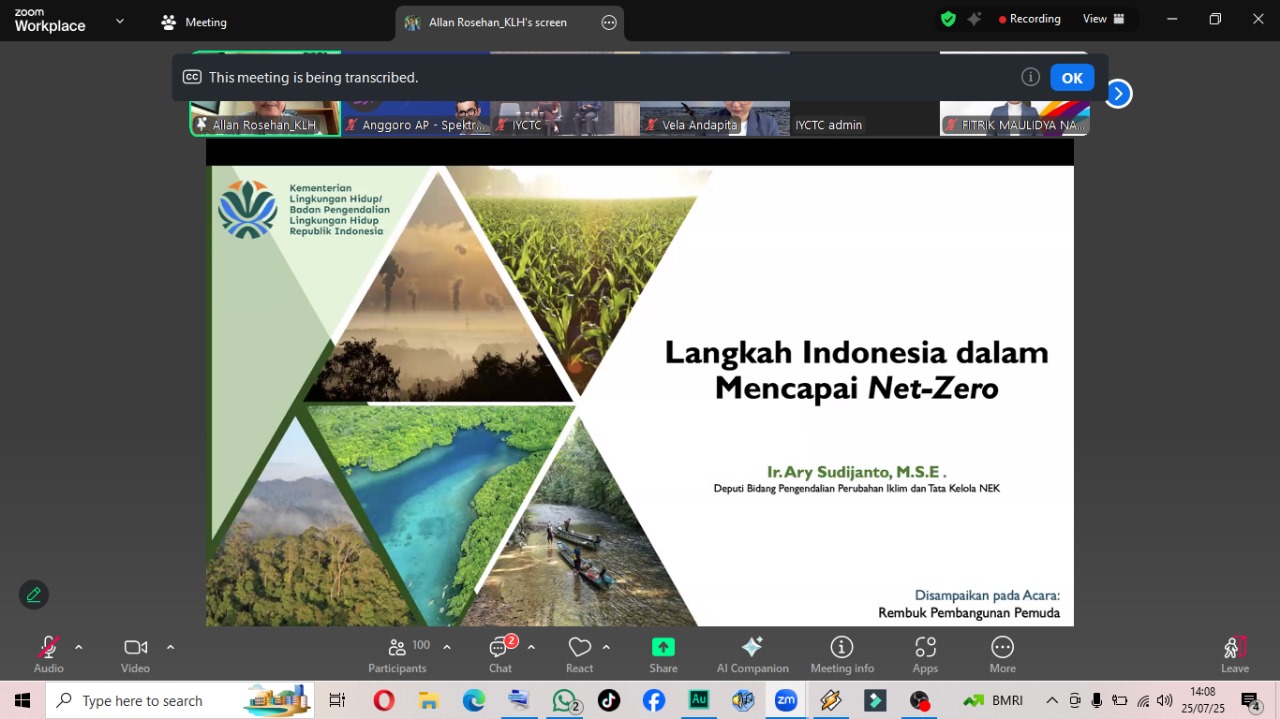Click transcription notice info icon

click(1031, 77)
